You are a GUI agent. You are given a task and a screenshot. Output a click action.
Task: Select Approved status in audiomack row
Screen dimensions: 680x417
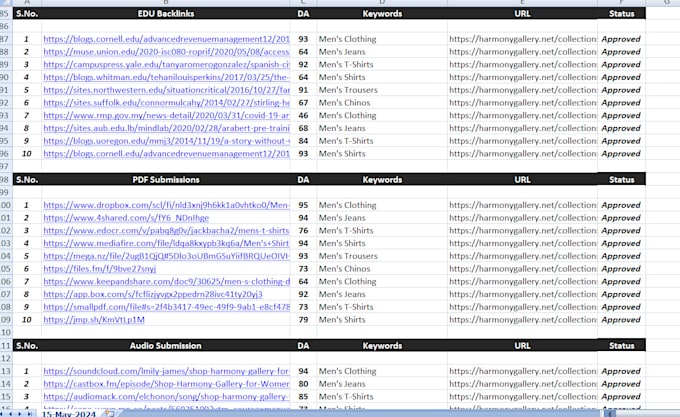(x=621, y=397)
